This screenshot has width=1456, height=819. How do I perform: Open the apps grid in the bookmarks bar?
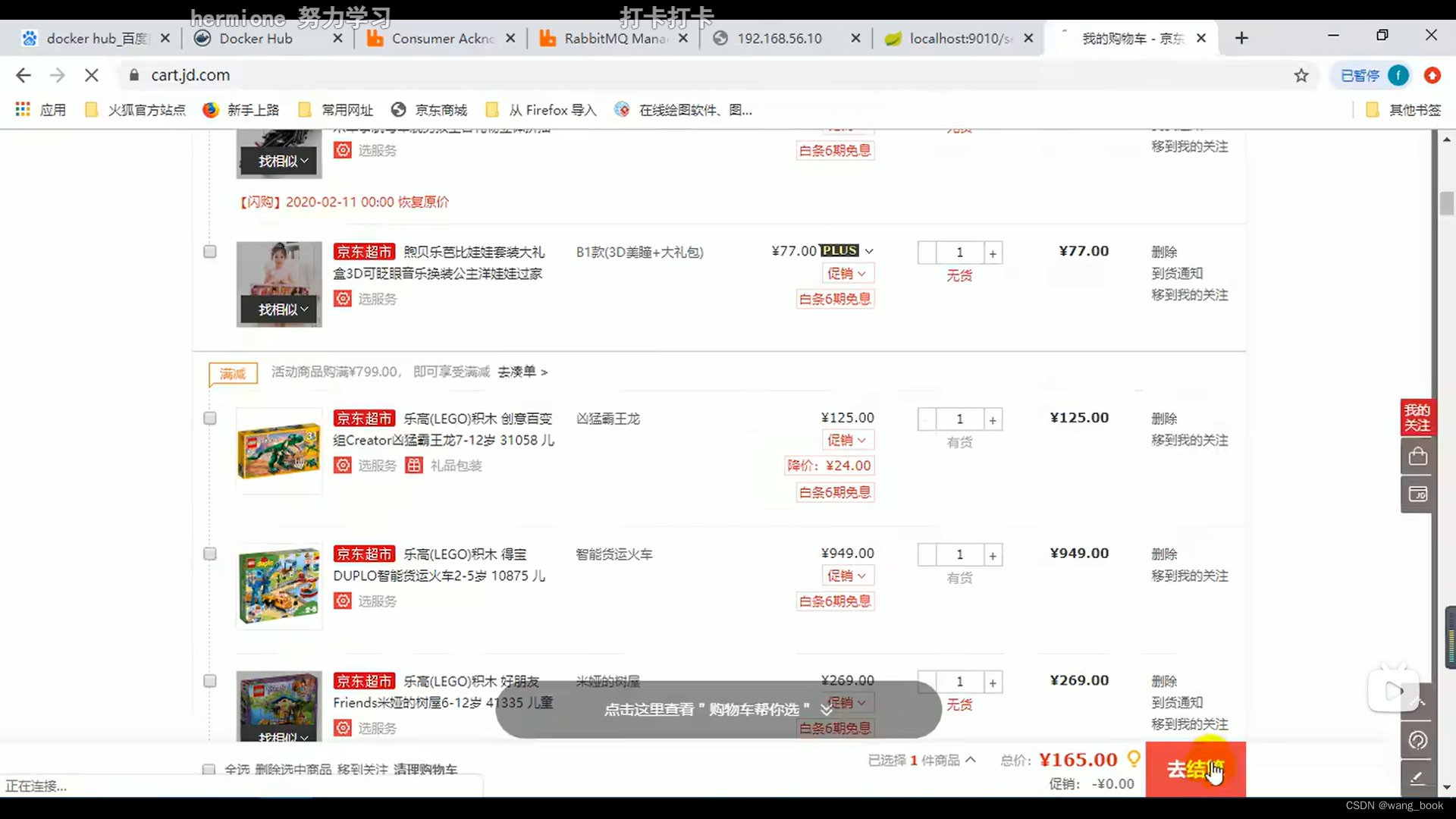[23, 110]
